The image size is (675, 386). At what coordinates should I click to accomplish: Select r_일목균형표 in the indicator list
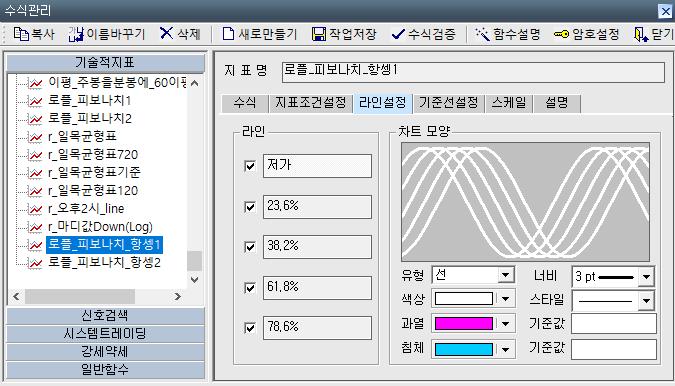point(82,136)
